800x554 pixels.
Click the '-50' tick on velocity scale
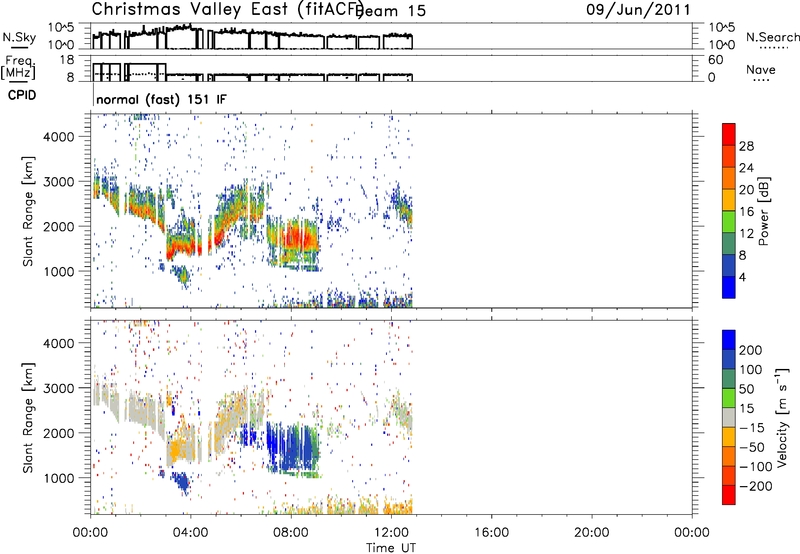(752, 447)
